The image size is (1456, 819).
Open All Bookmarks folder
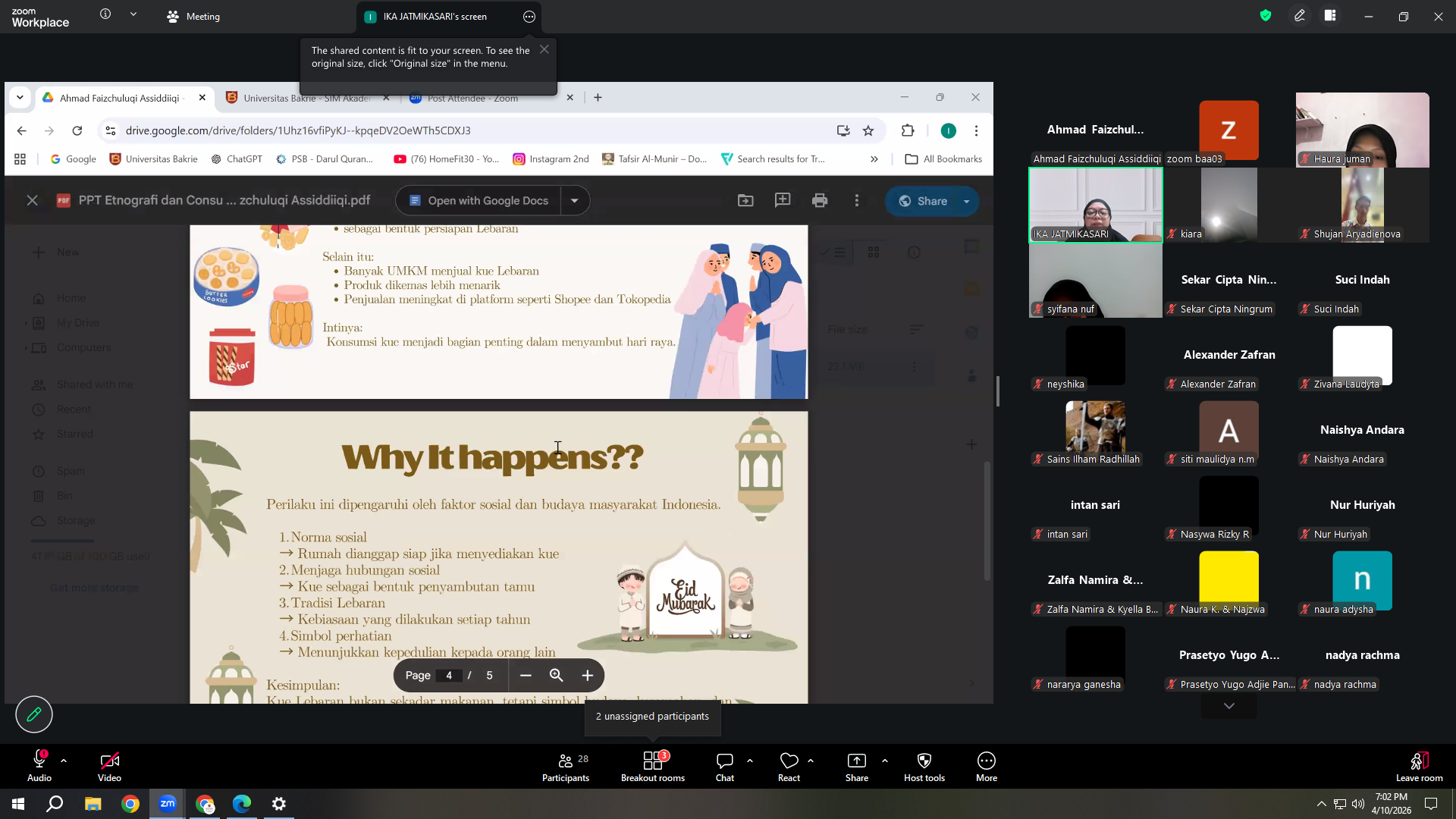point(943,159)
